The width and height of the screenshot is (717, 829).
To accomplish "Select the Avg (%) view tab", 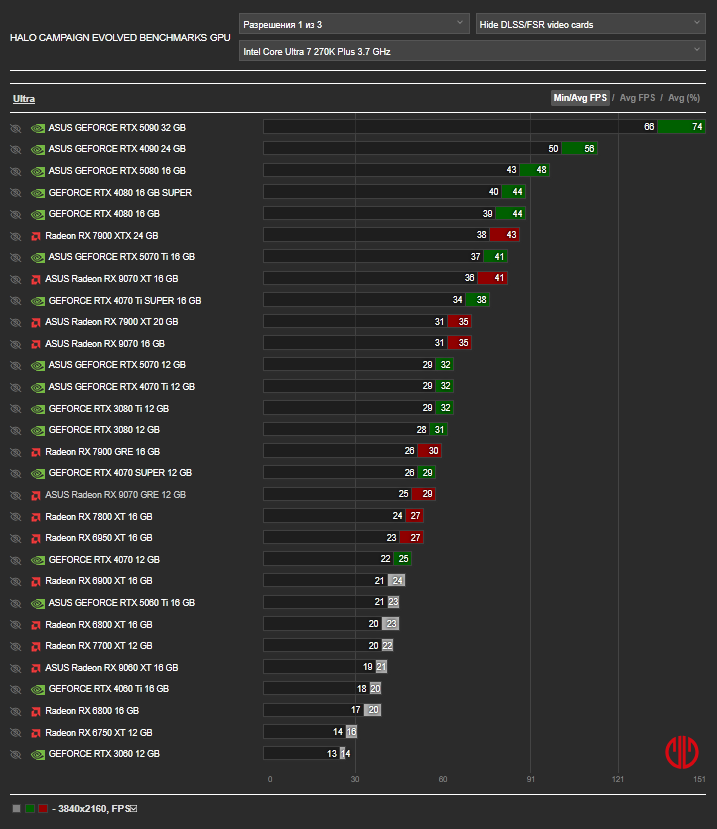I will coord(684,98).
